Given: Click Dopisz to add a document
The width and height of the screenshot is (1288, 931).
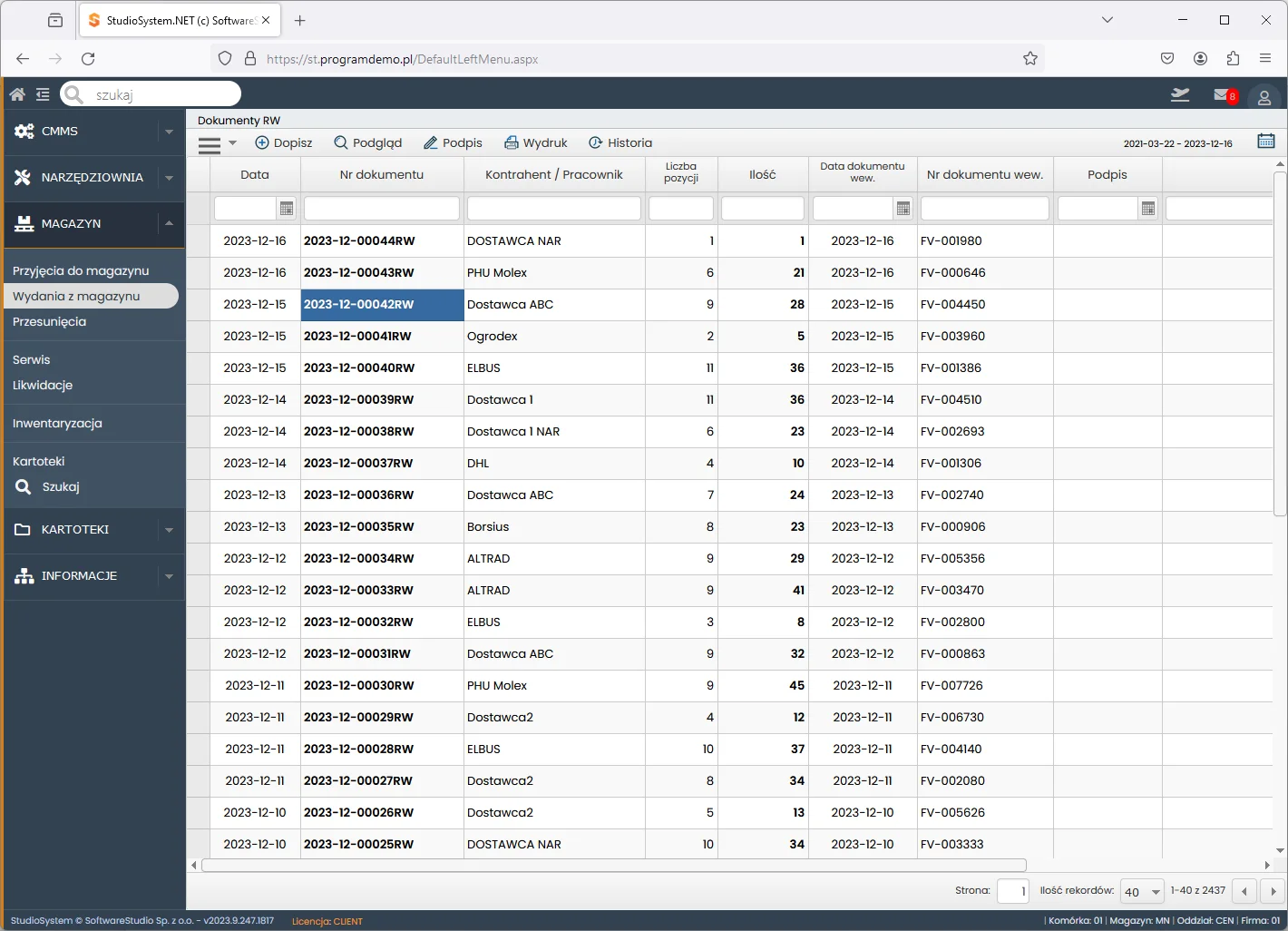Looking at the screenshot, I should (283, 142).
